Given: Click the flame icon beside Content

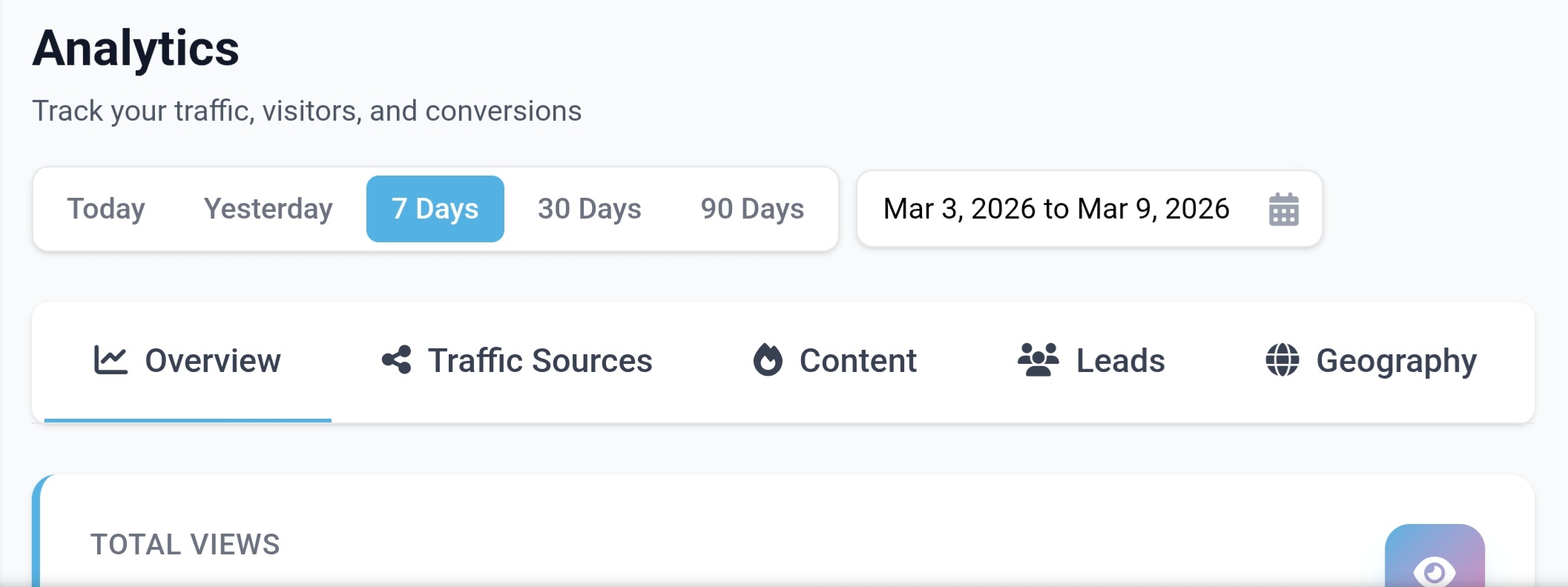Looking at the screenshot, I should [768, 360].
